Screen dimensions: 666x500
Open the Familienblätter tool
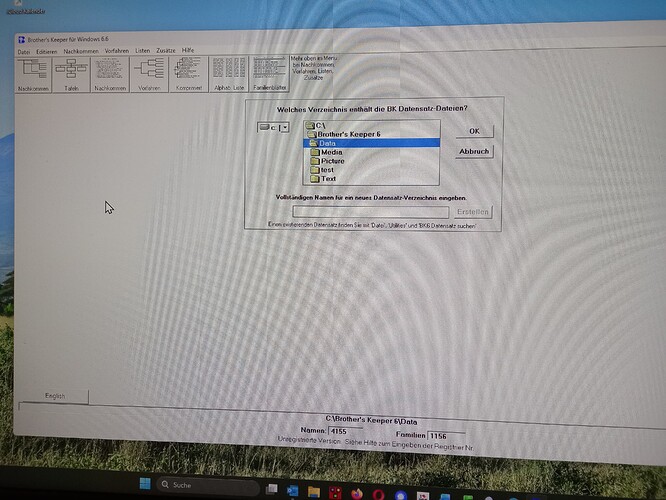269,75
